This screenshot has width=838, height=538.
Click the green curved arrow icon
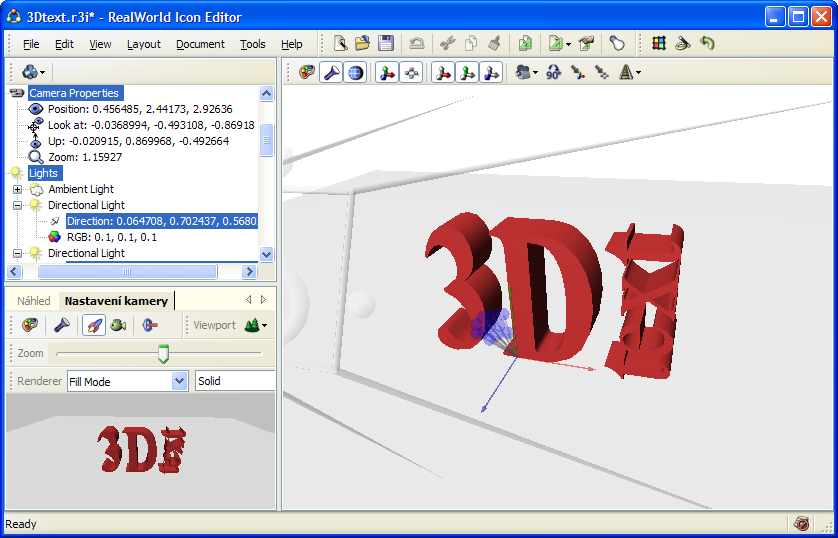(707, 43)
